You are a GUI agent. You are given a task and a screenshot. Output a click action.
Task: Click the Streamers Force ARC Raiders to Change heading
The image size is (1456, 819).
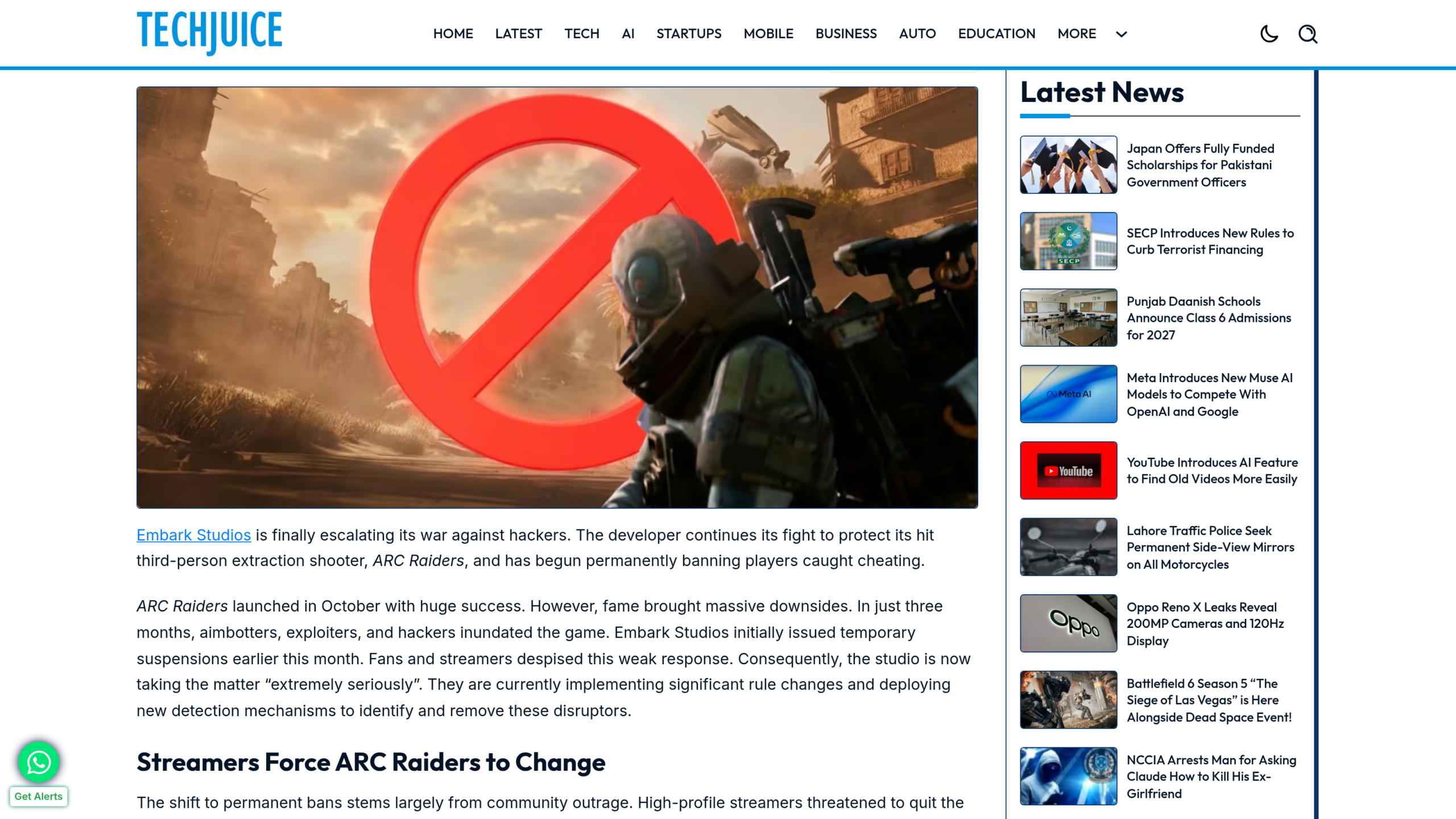coord(371,762)
